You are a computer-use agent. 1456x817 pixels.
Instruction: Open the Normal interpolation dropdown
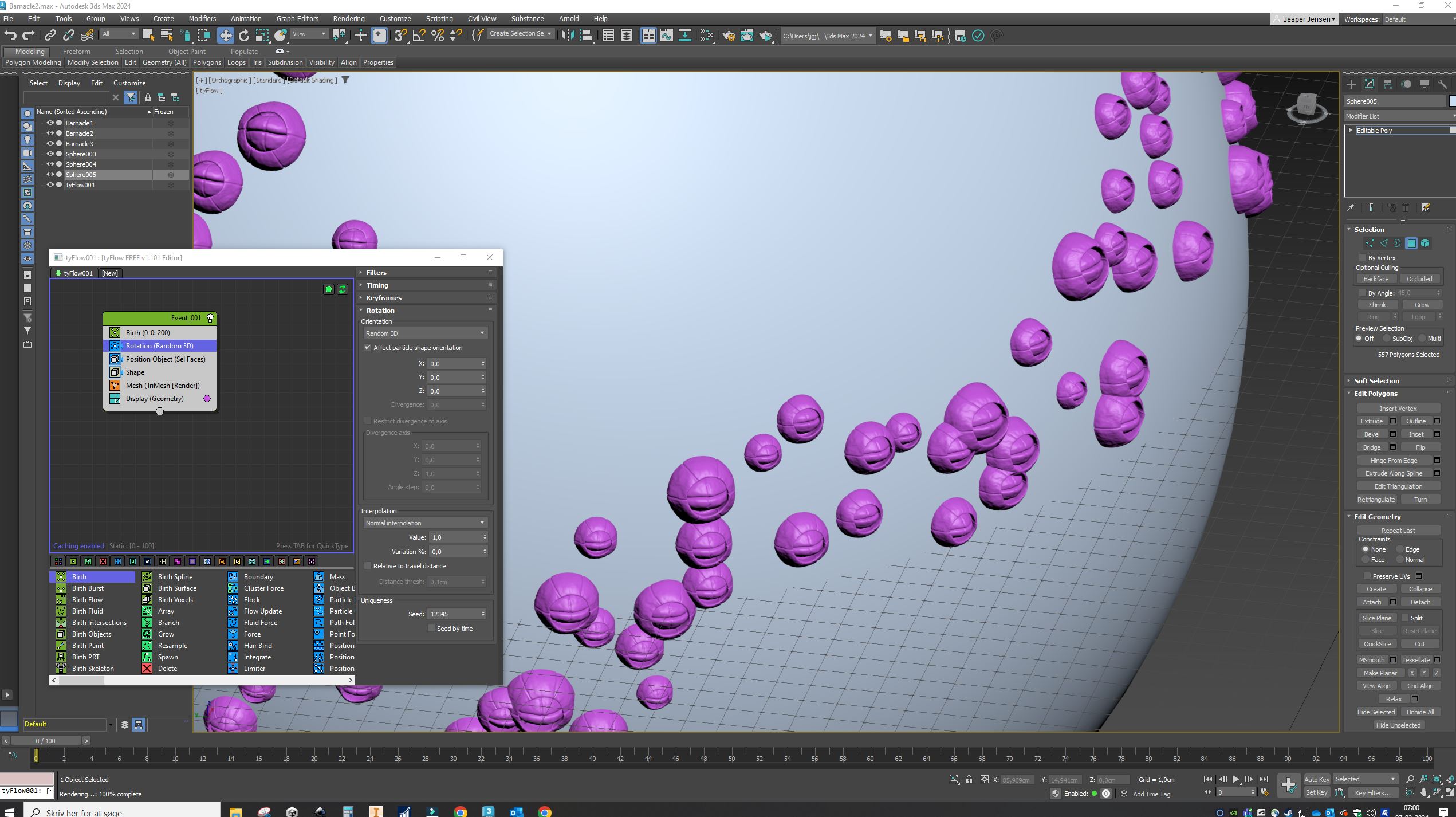pos(425,523)
